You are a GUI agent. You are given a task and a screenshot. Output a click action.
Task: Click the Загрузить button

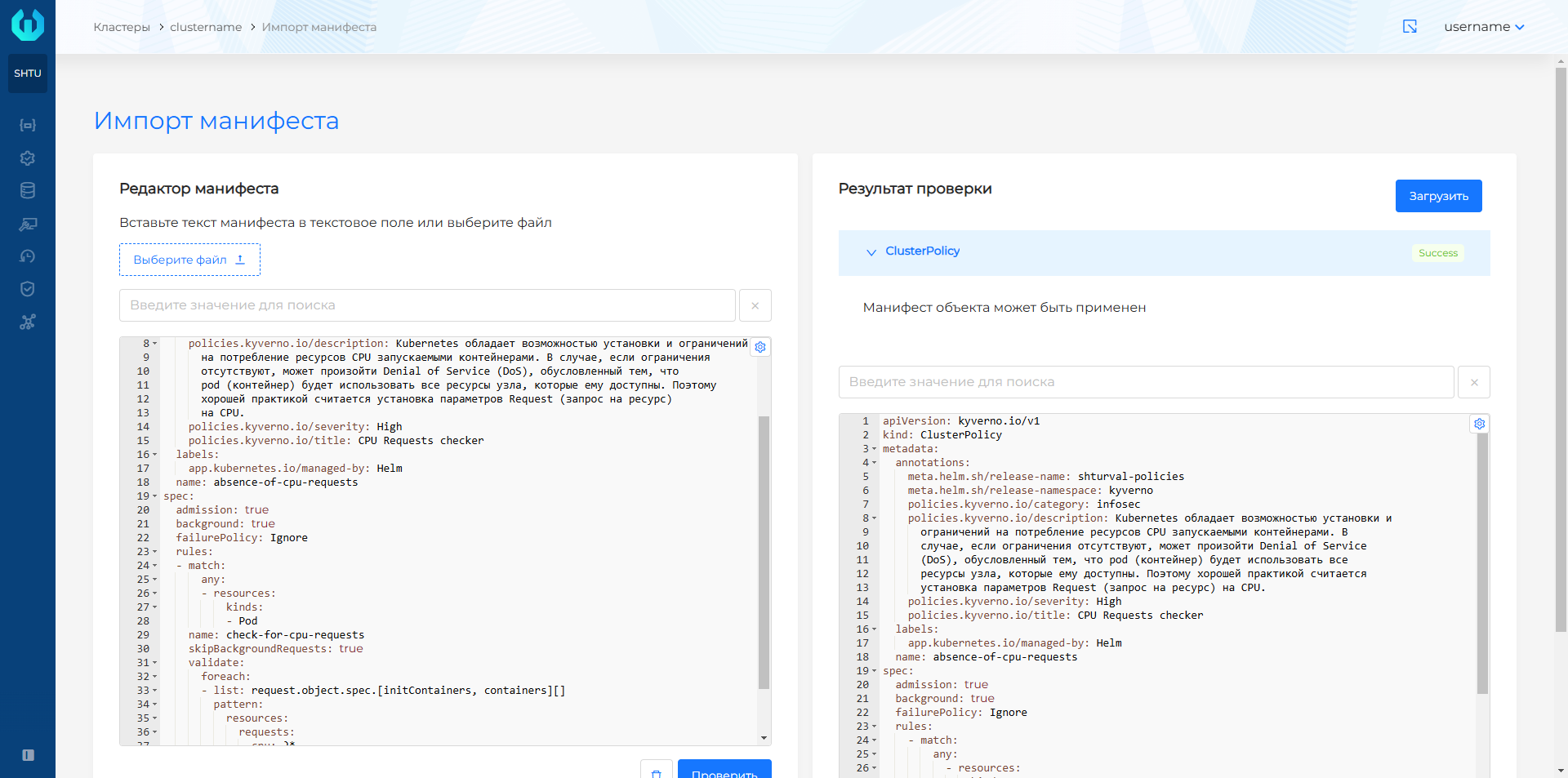click(1437, 196)
